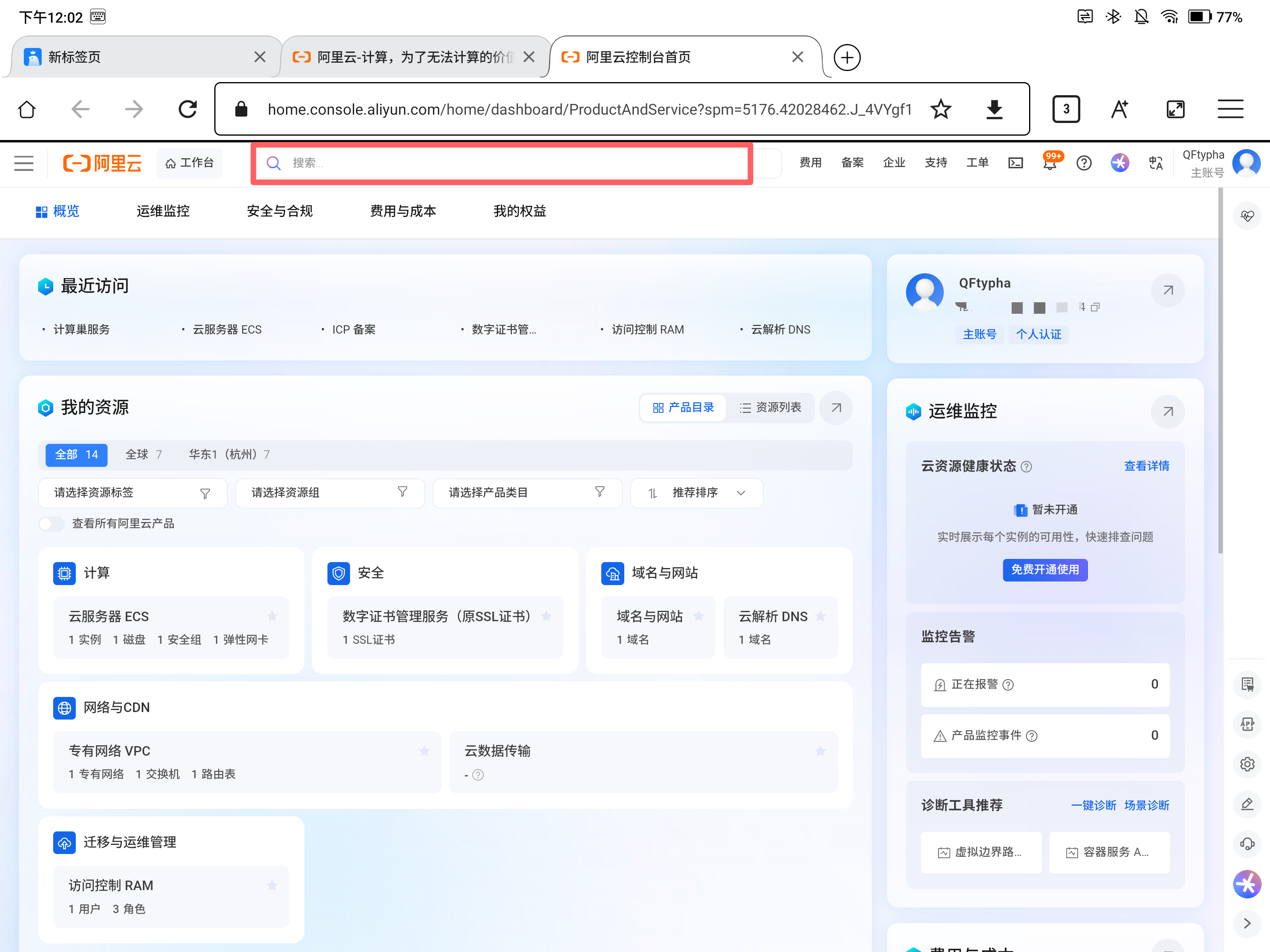
Task: Open the customer service headset icon
Action: (1247, 844)
